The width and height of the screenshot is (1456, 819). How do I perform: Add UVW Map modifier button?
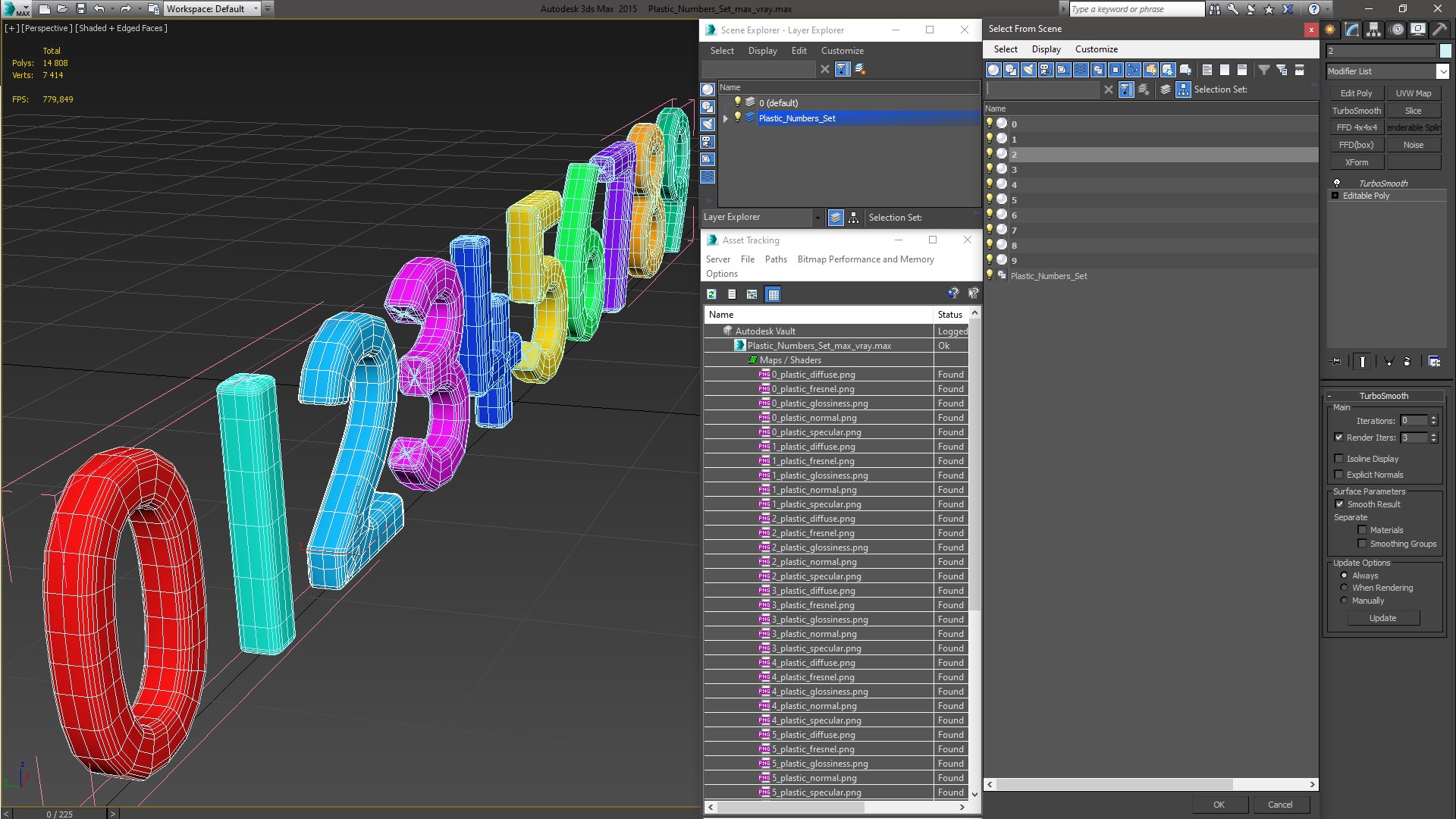(x=1414, y=93)
